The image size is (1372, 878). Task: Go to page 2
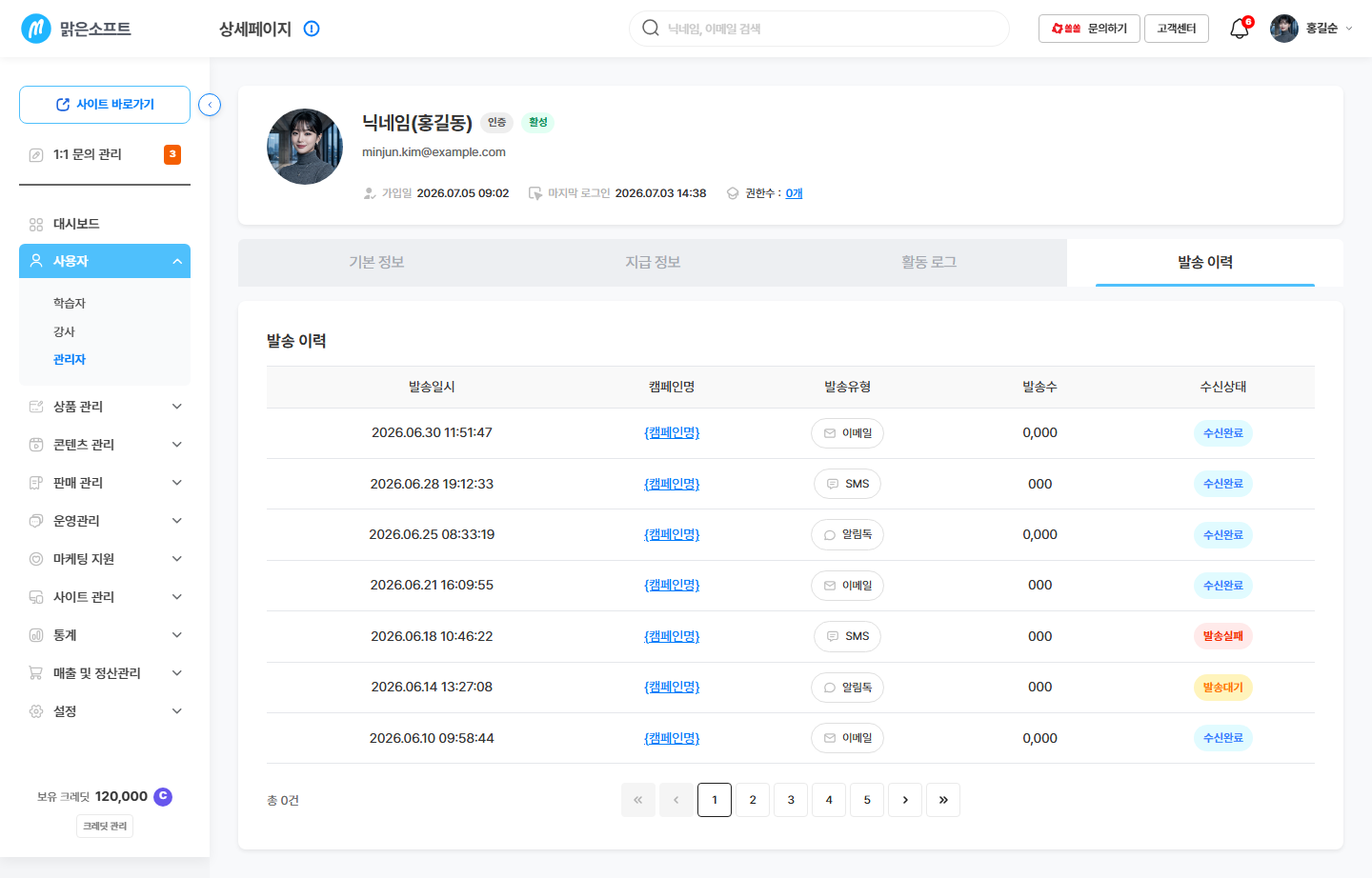tap(753, 800)
